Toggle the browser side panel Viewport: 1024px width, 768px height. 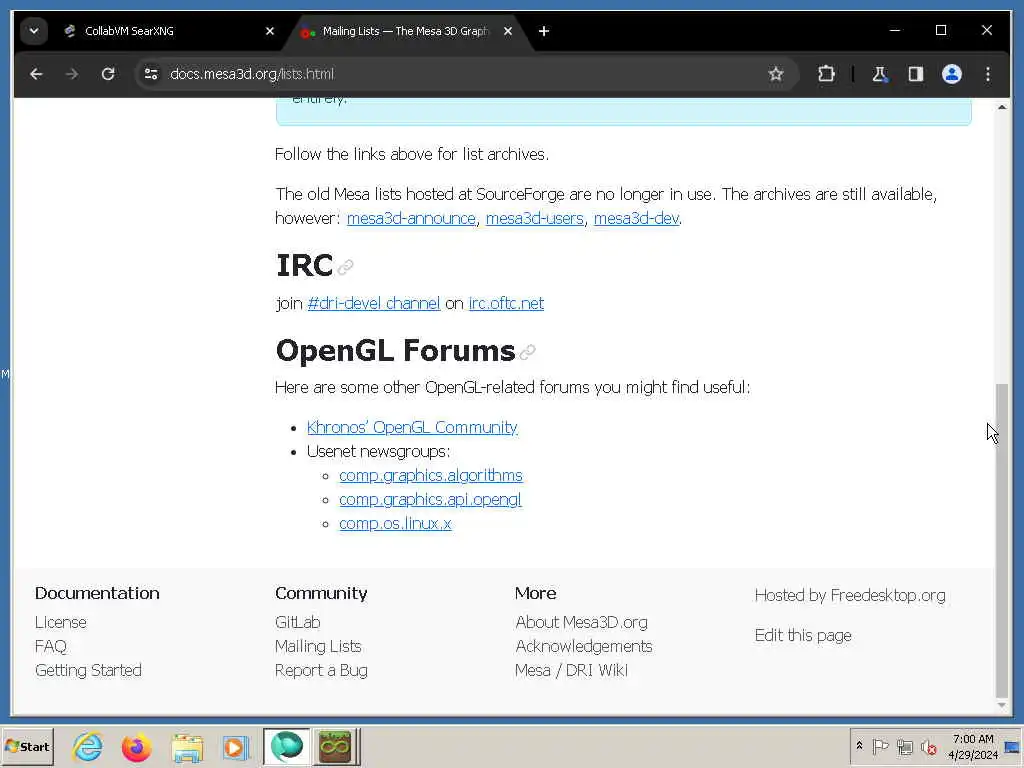916,74
